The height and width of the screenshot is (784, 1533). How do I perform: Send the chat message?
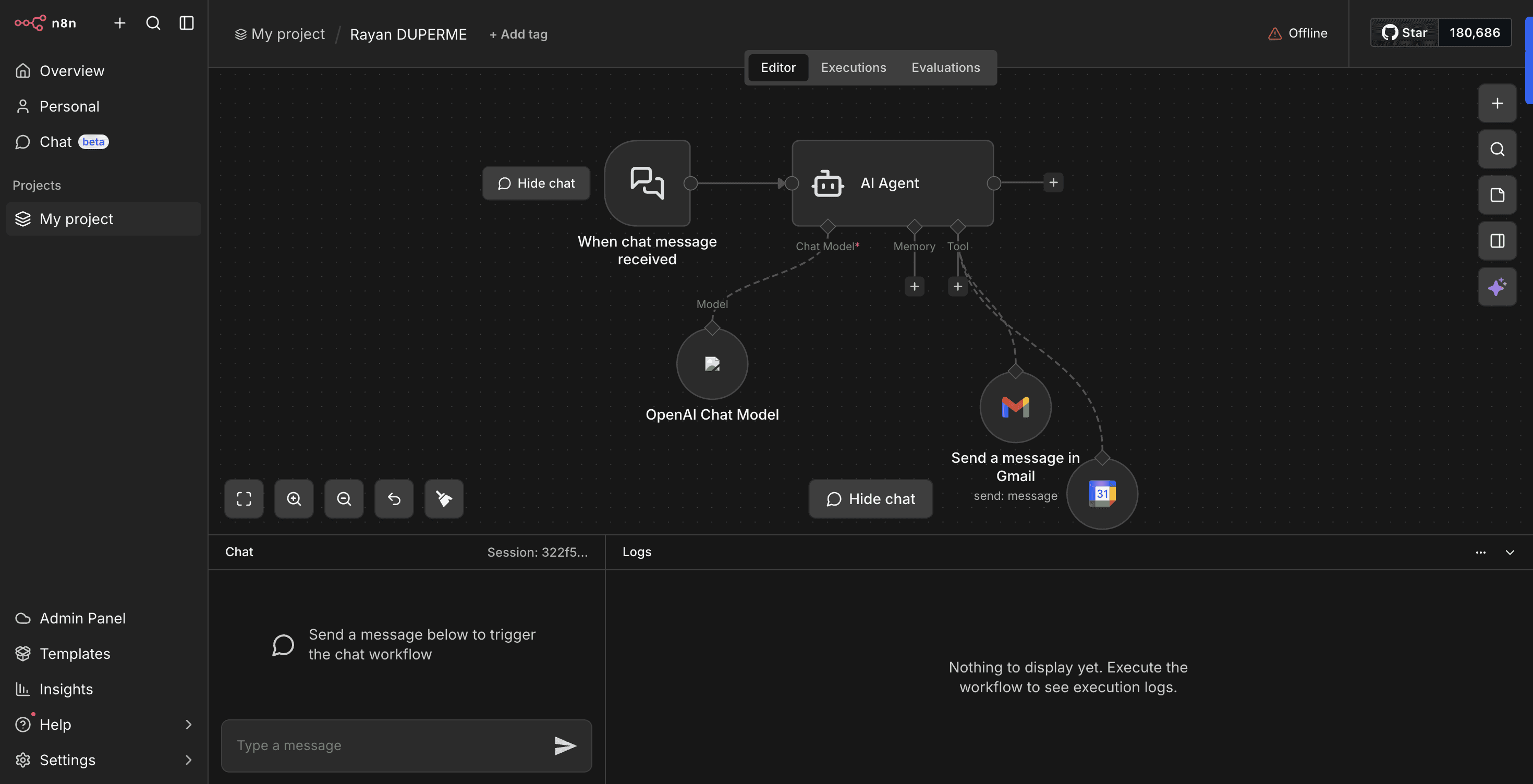[x=565, y=746]
